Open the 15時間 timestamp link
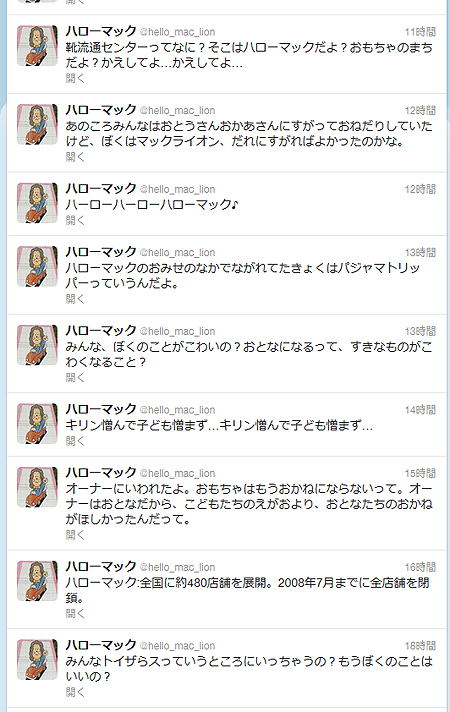450x712 pixels. (x=420, y=473)
